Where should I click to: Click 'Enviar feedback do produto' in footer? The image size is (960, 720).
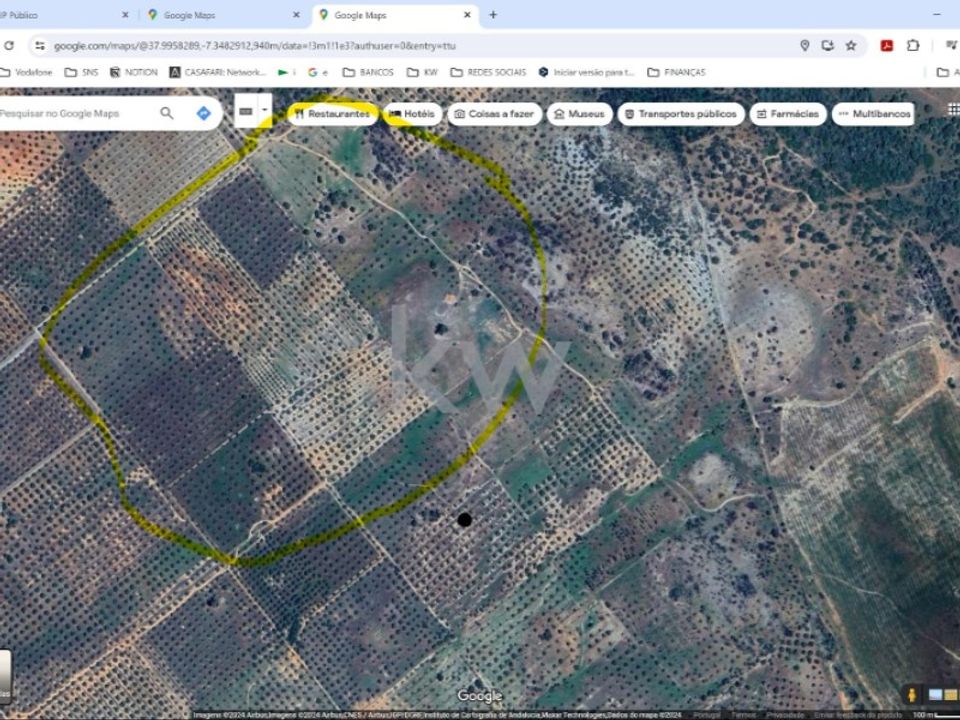click(x=860, y=715)
